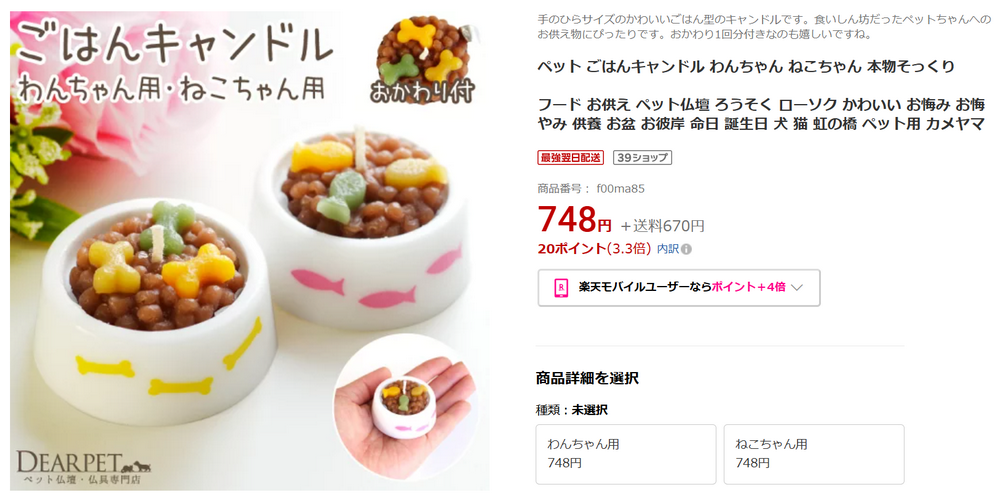Screen dimensions: 1000x497
Task: Click the 39ショップ badge
Action: (x=642, y=158)
